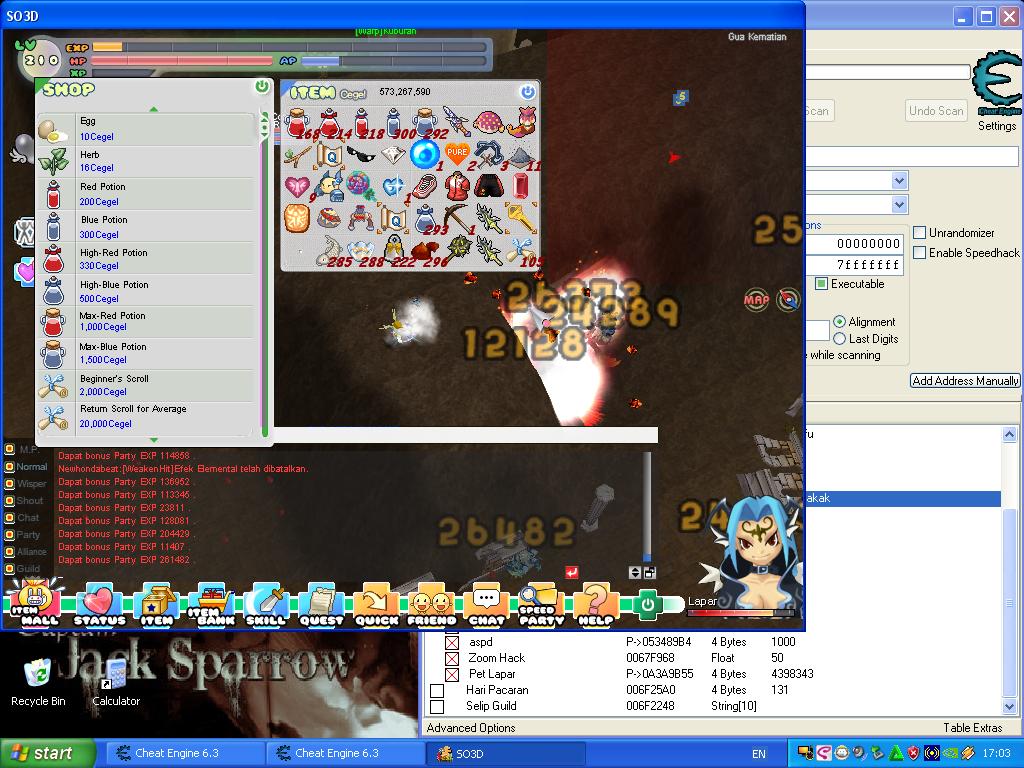1024x768 pixels.
Task: Select the Guild chat filter
Action: [24, 569]
